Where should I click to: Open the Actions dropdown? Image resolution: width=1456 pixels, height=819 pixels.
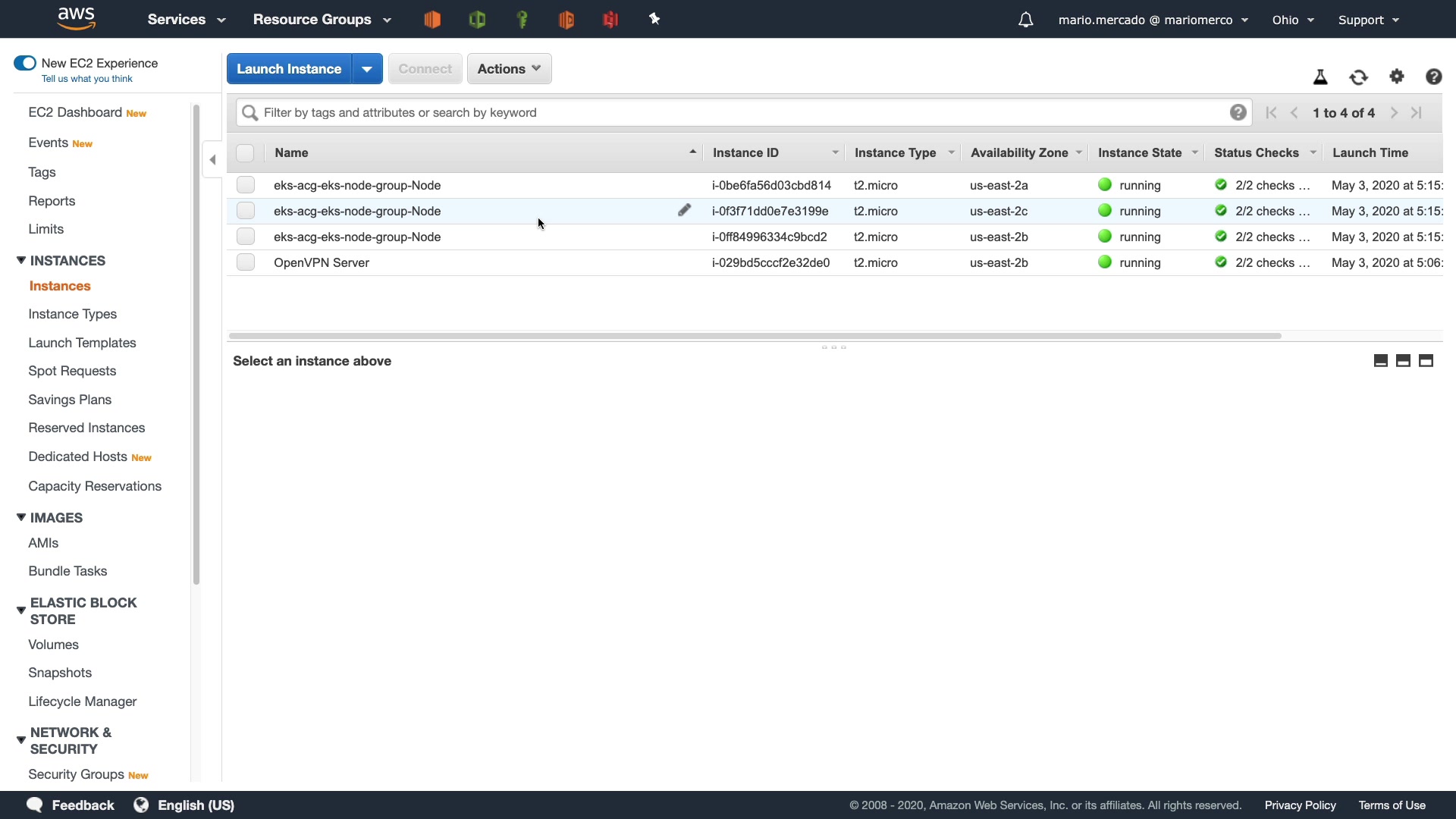click(x=509, y=69)
